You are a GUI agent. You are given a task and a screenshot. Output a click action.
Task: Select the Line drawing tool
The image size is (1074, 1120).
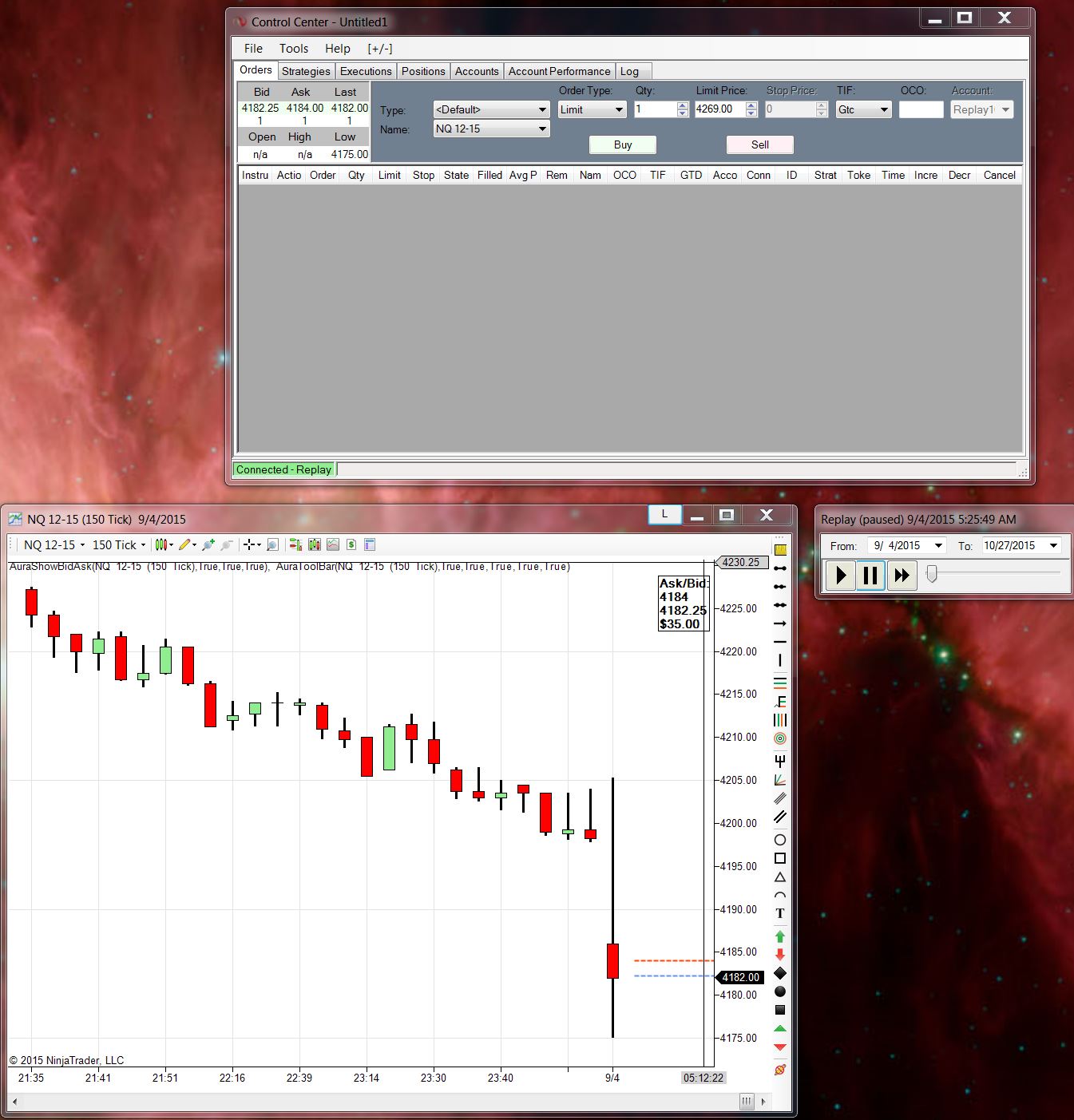[780, 568]
